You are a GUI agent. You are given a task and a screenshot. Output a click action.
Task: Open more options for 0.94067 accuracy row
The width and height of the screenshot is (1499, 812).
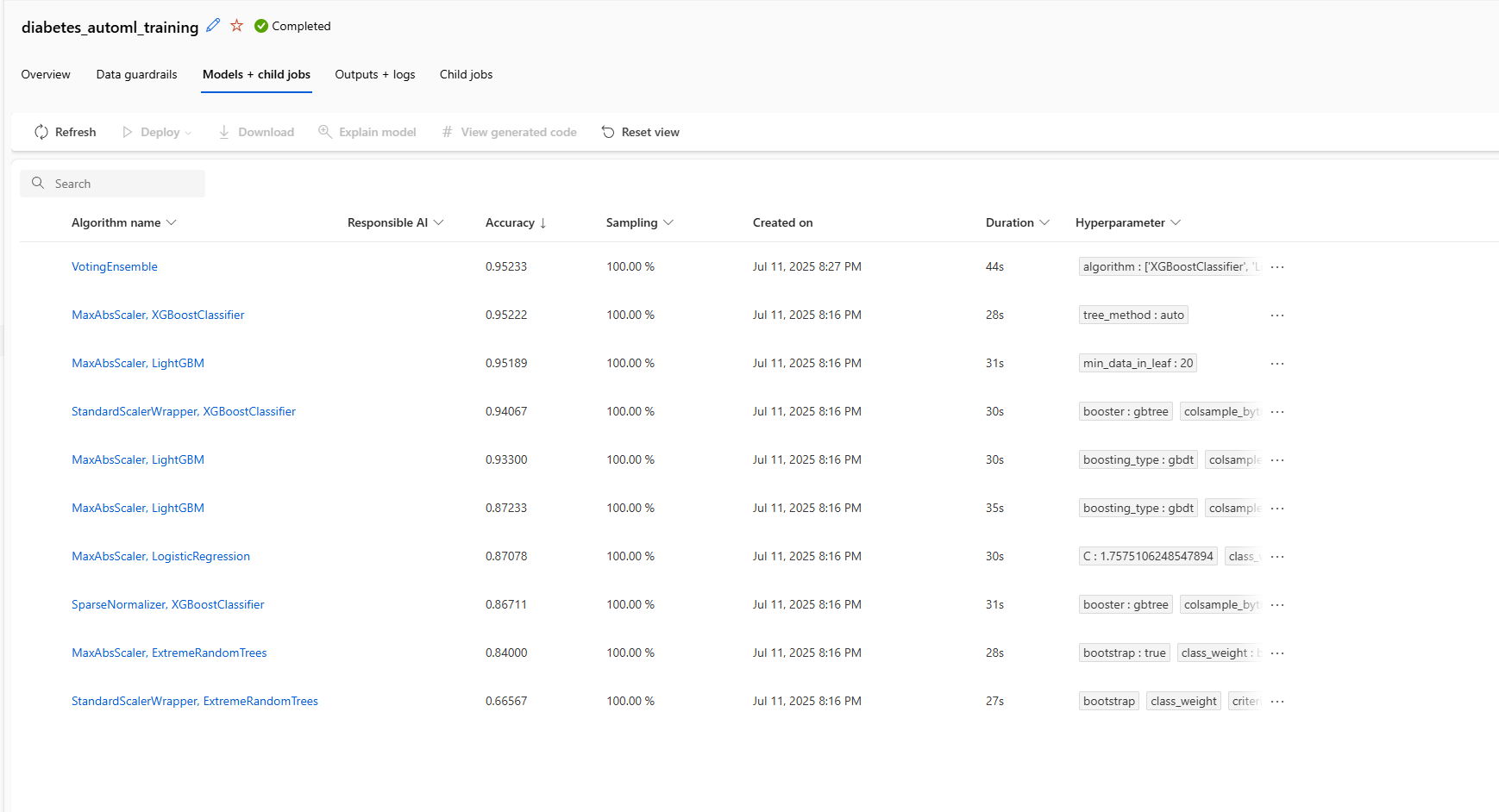1277,412
